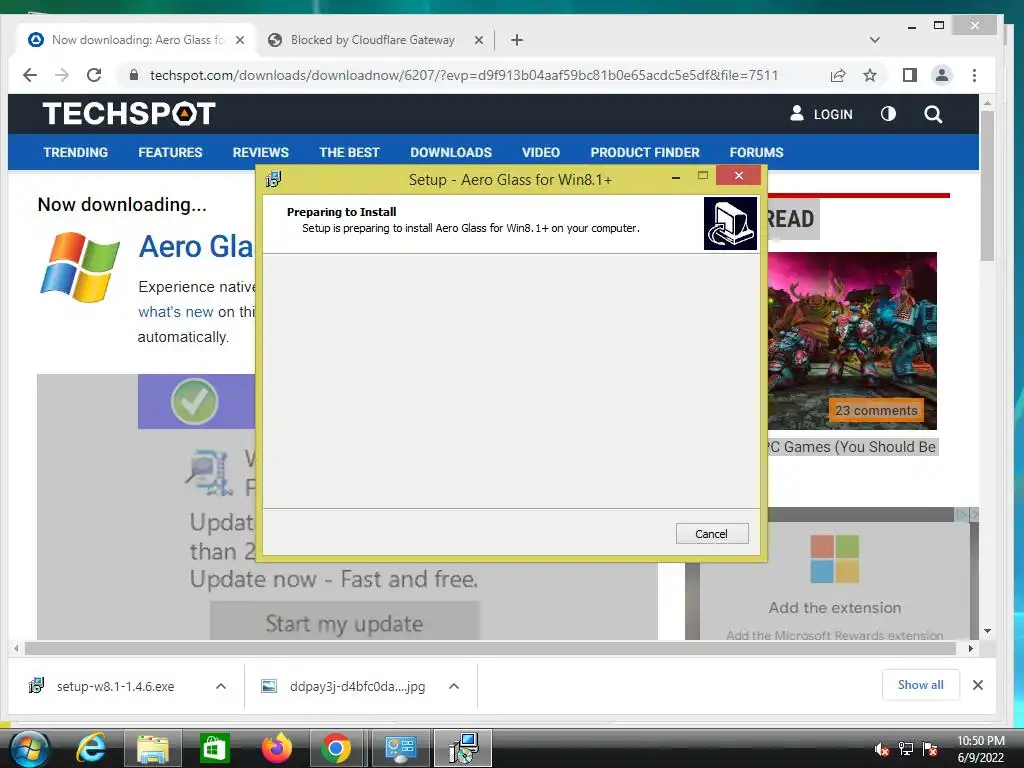Click the "23 comments" badge
Screen dimensions: 1024x768
(x=876, y=410)
